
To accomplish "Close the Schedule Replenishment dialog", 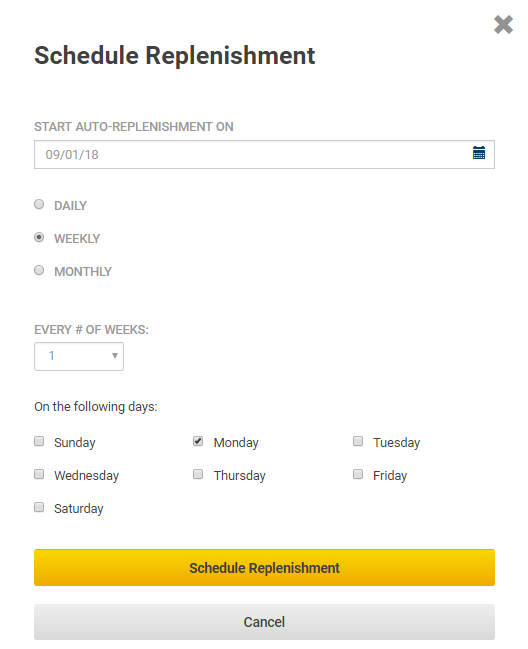I will [x=503, y=24].
